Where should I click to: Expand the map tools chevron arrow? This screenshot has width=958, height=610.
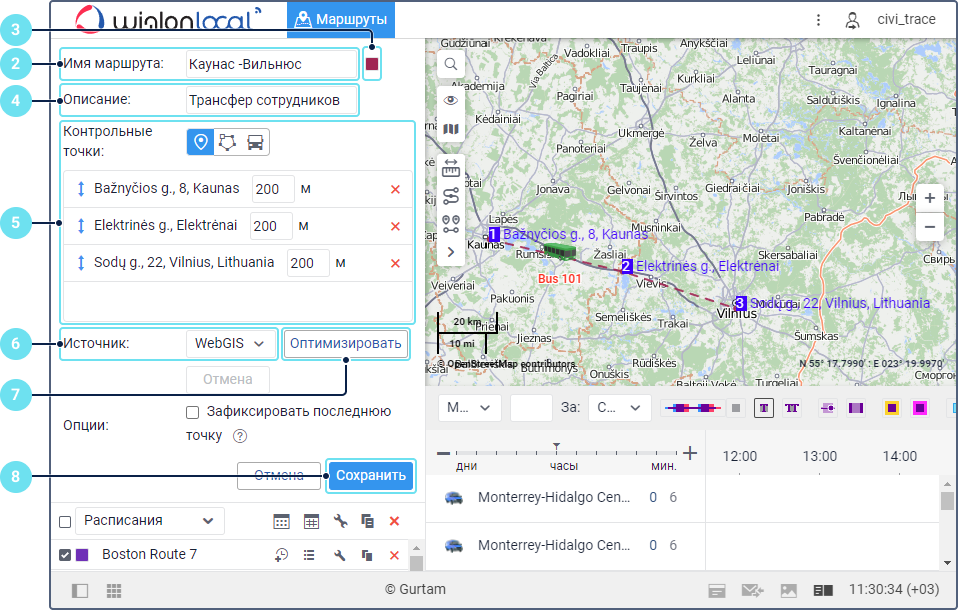[451, 251]
